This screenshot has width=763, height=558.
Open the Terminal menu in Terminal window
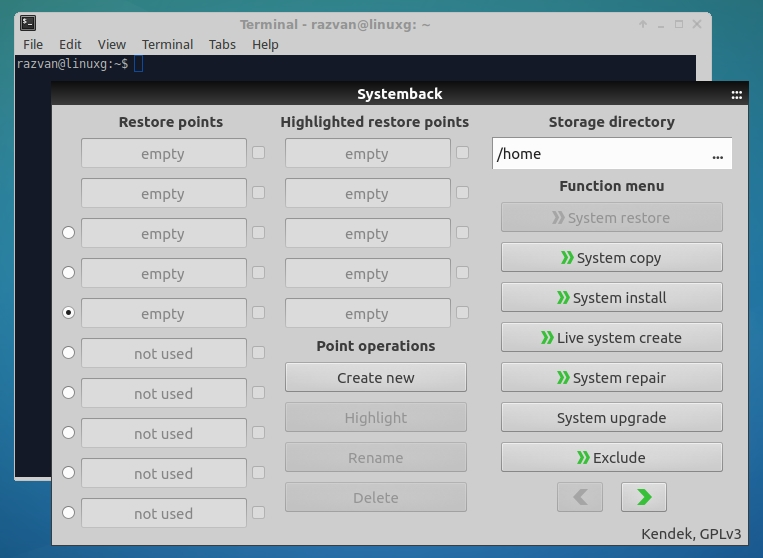coord(167,44)
